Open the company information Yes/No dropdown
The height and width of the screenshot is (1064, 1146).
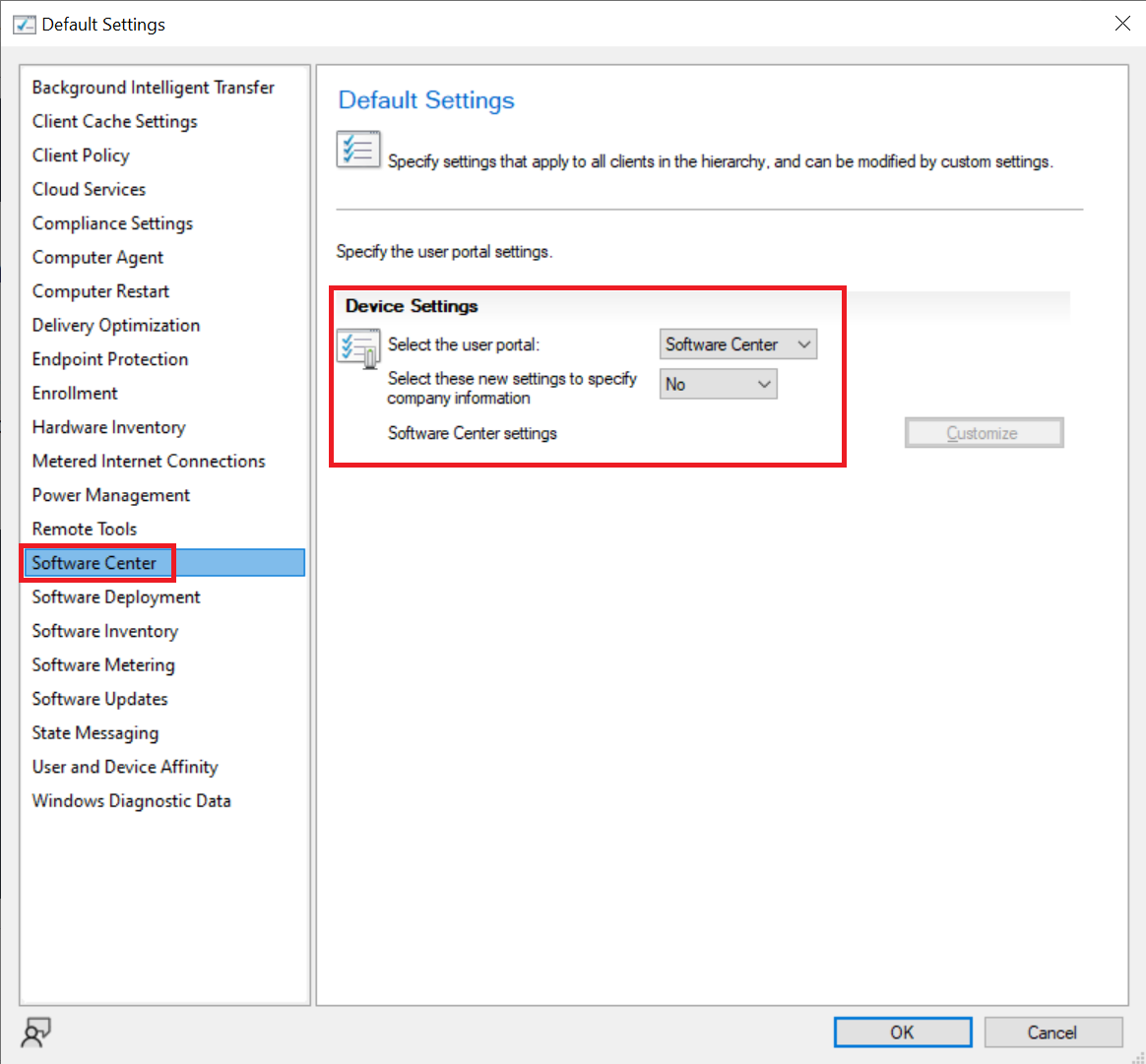718,385
